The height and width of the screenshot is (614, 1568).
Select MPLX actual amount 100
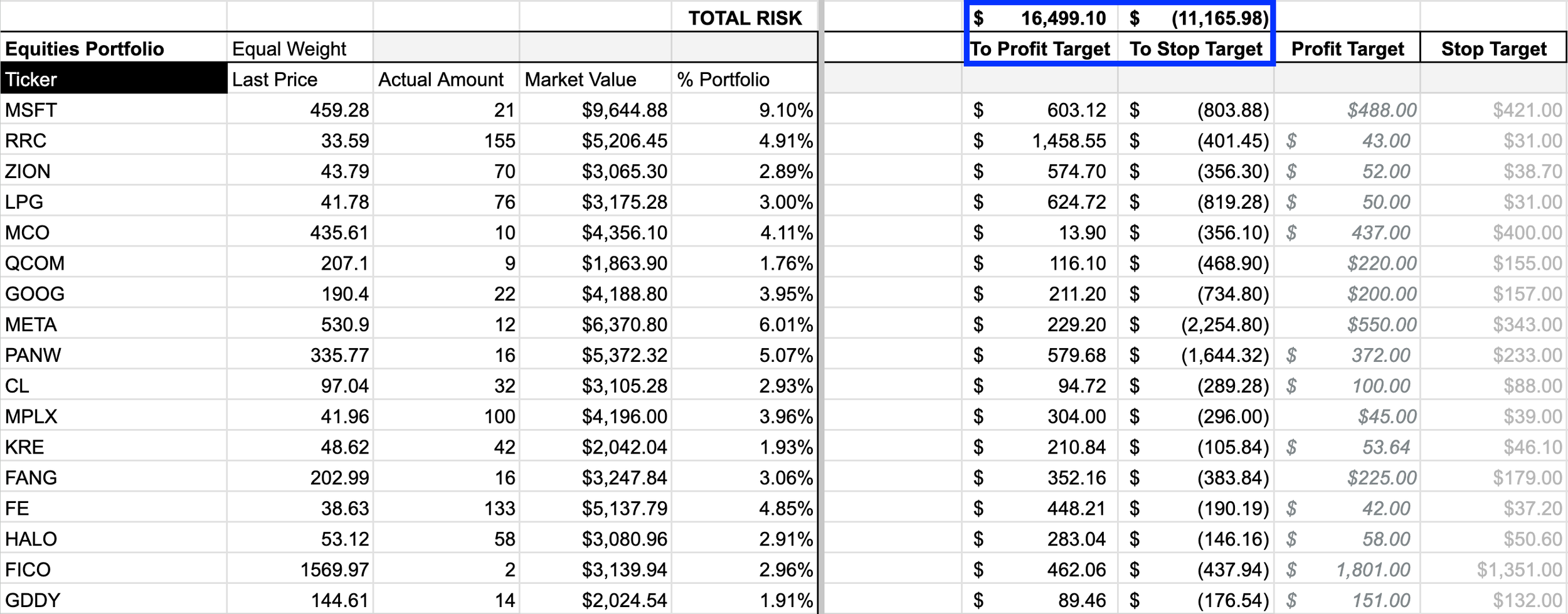(446, 416)
